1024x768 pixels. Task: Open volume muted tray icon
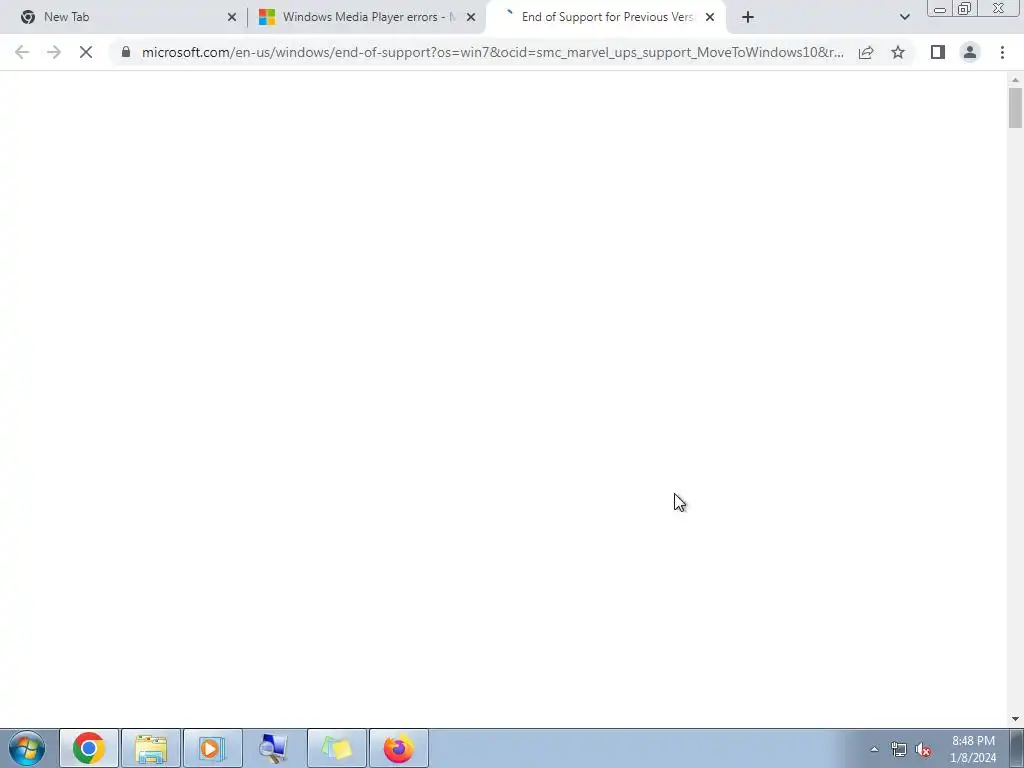[923, 749]
